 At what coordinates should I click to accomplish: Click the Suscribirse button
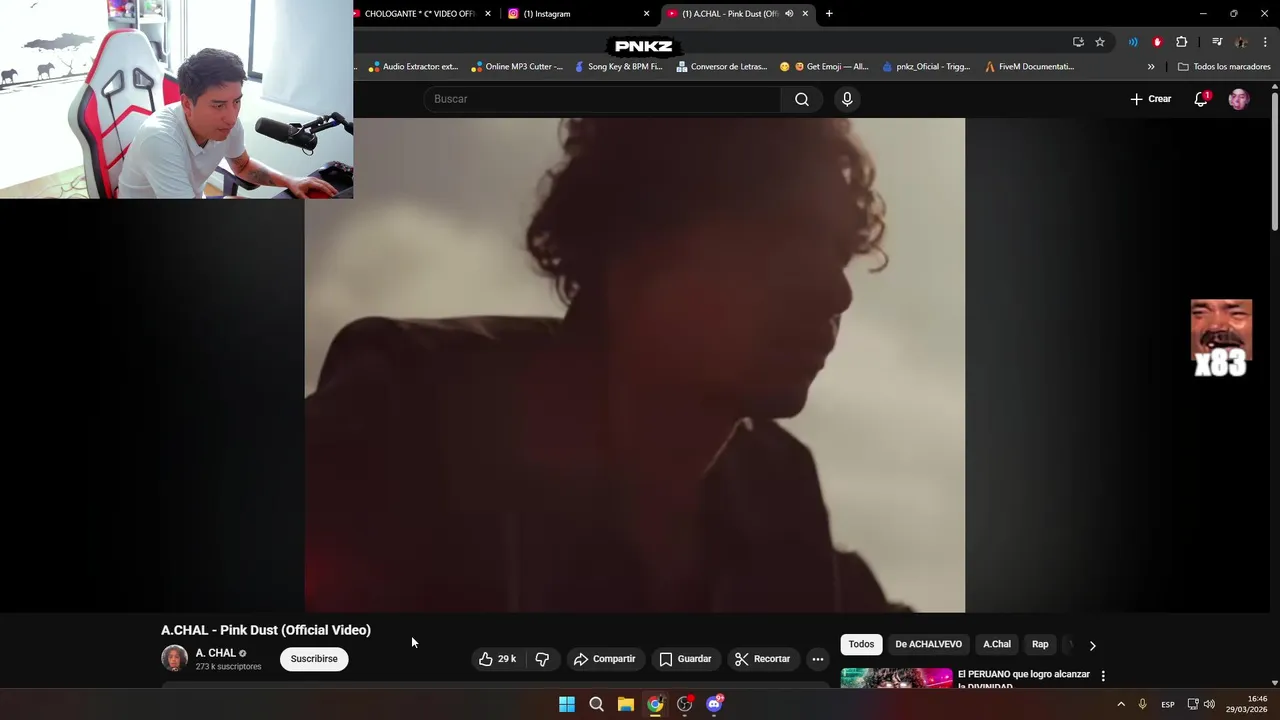pos(314,659)
